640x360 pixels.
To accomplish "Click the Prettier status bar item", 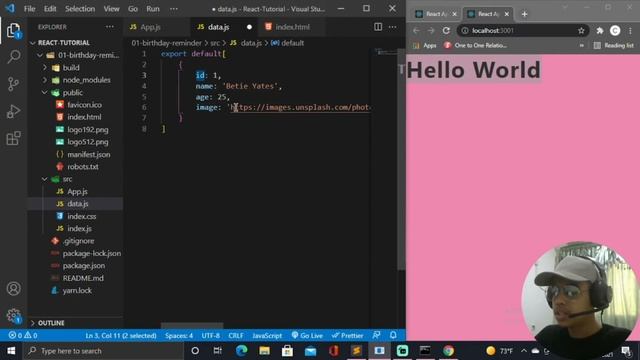I will 347,336.
